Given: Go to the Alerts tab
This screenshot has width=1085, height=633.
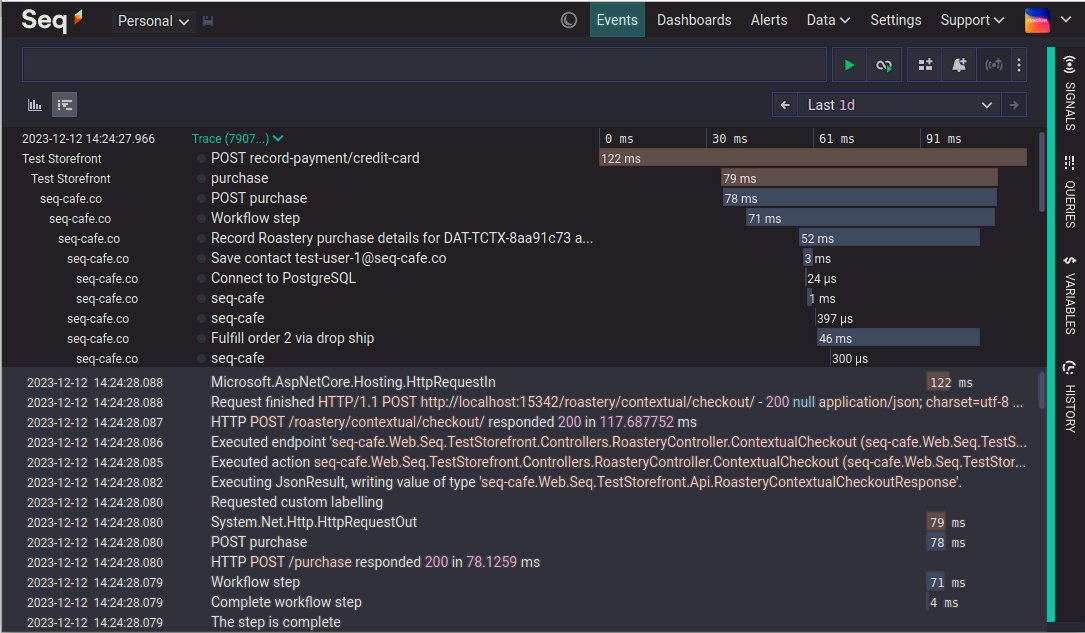Looking at the screenshot, I should click(769, 20).
